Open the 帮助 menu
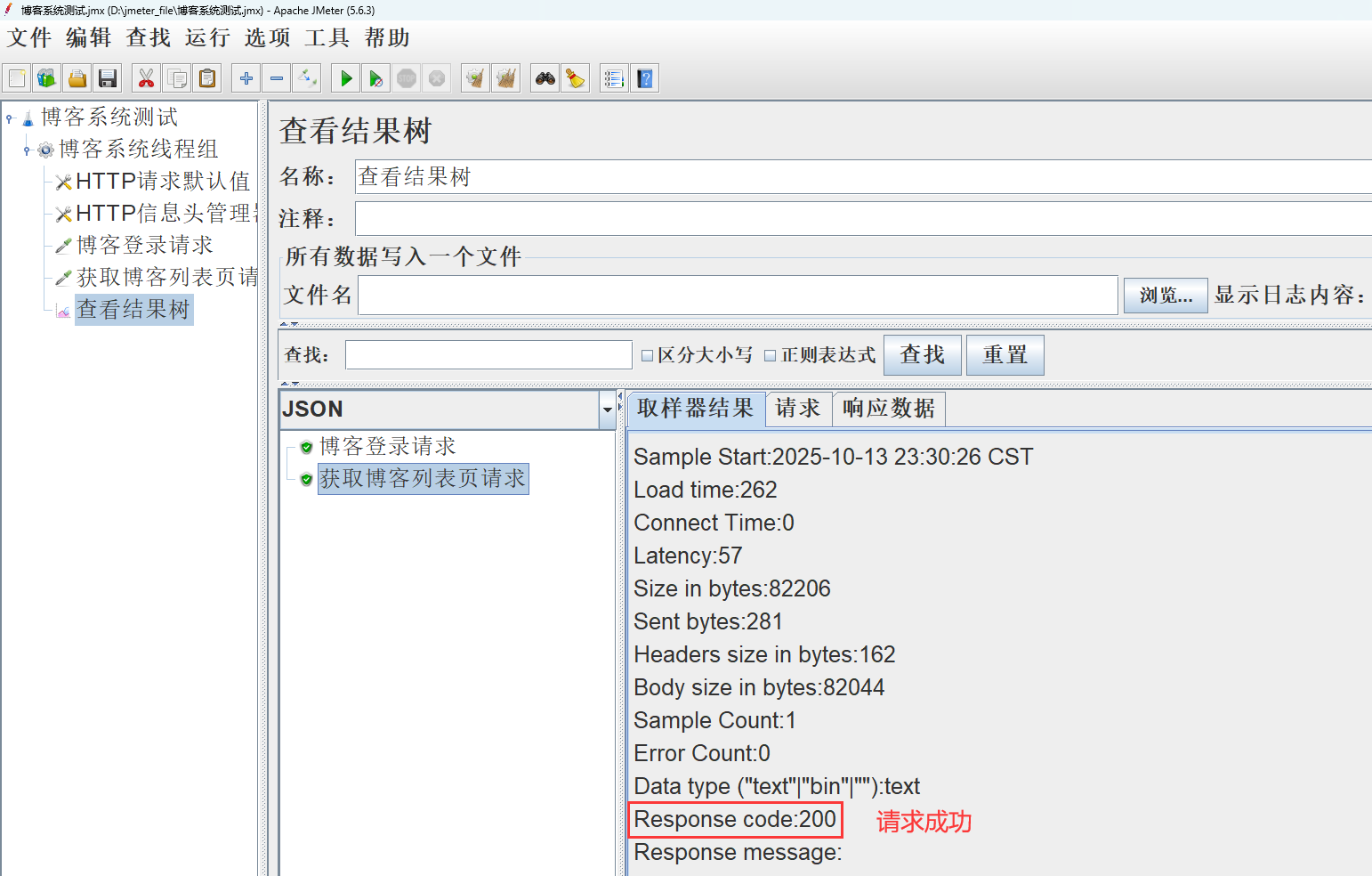This screenshot has width=1372, height=876. click(387, 38)
